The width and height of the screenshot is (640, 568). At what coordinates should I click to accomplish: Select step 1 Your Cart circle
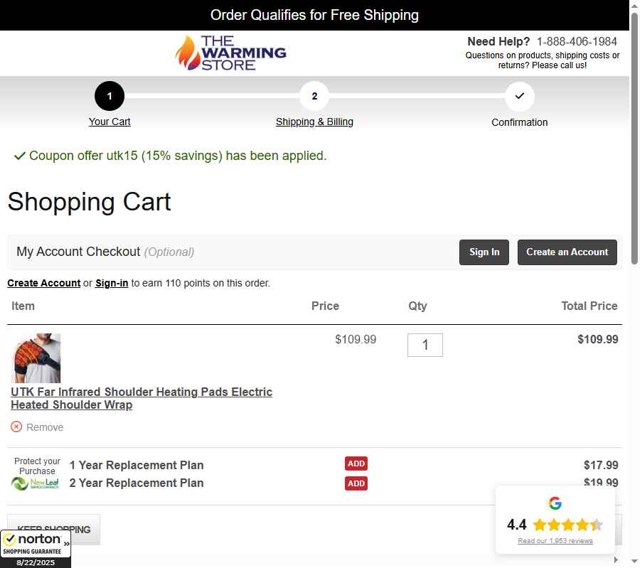tap(109, 96)
